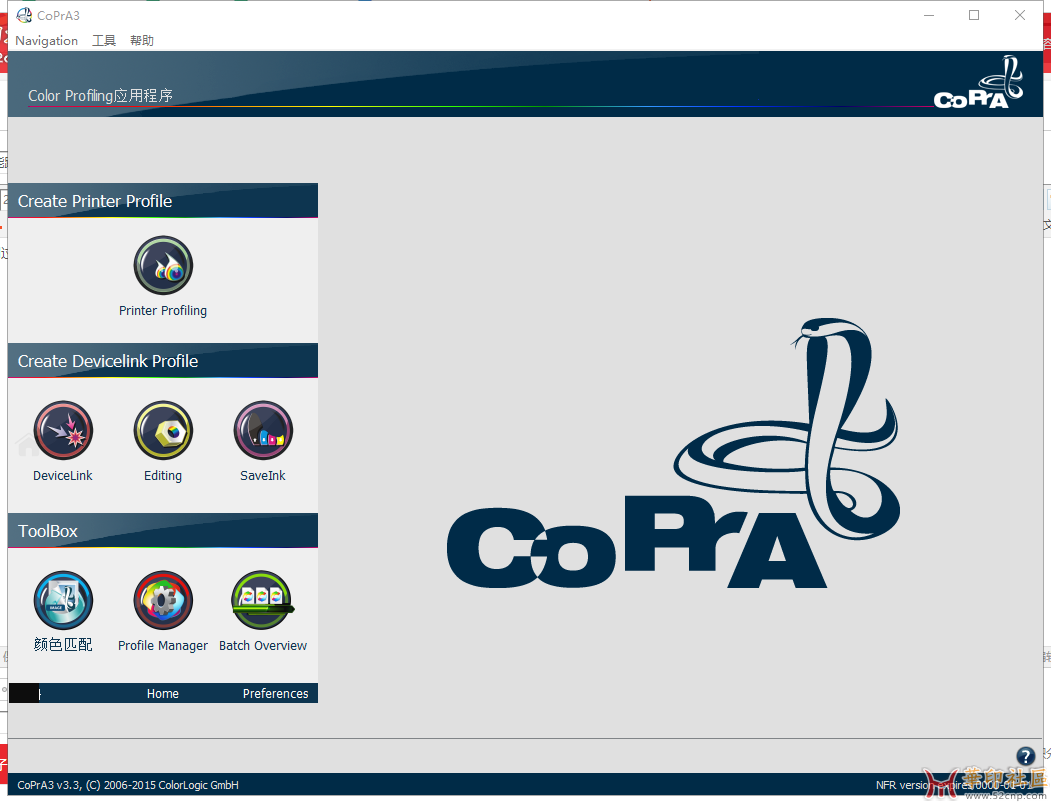
Task: Click the Printer Profiling label
Action: (x=163, y=311)
